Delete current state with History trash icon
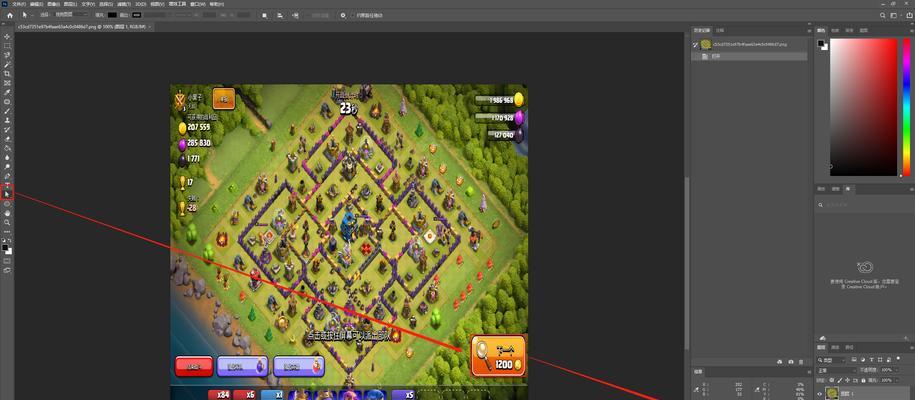915x400 pixels. coord(801,362)
